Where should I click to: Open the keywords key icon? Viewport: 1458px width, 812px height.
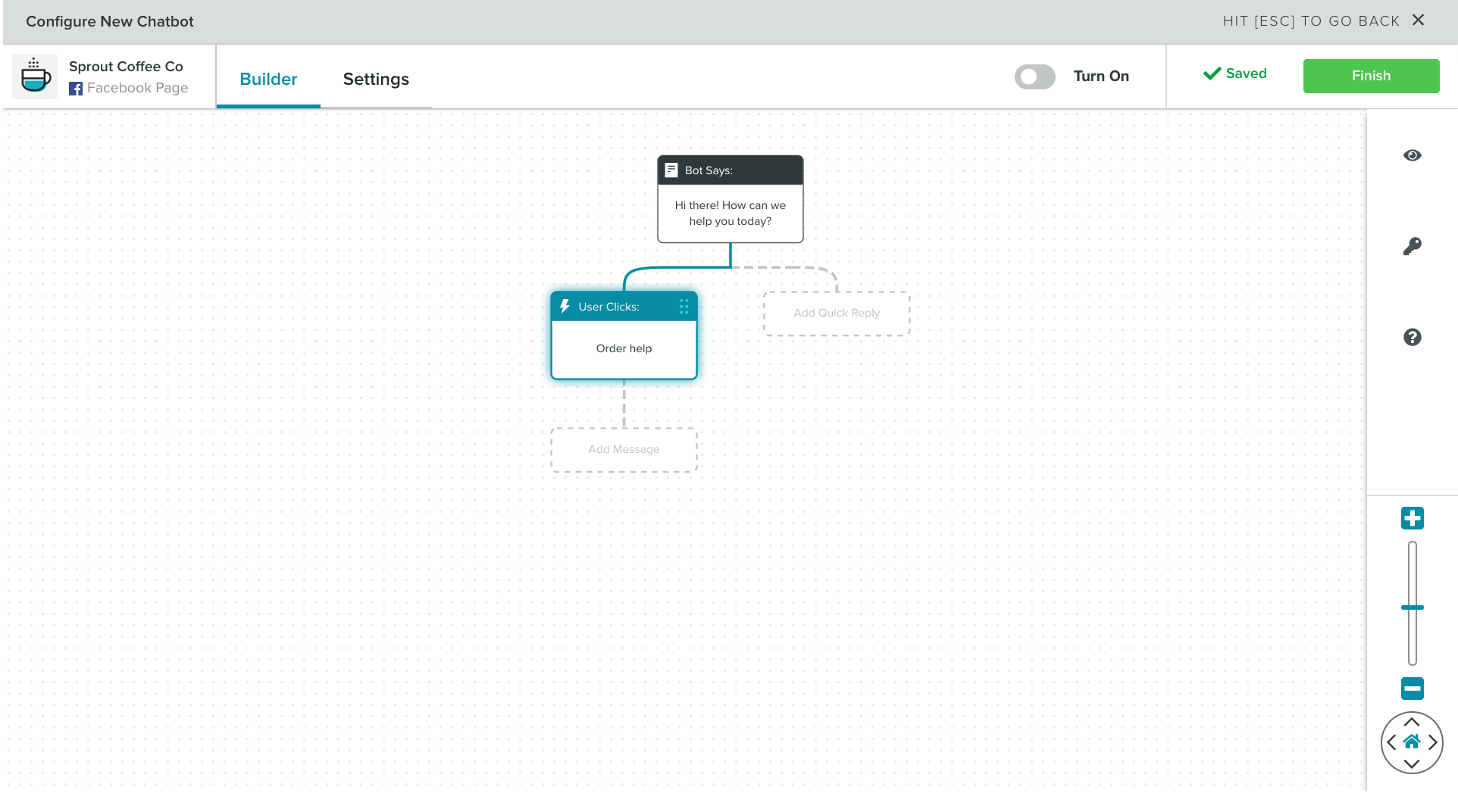[1412, 246]
